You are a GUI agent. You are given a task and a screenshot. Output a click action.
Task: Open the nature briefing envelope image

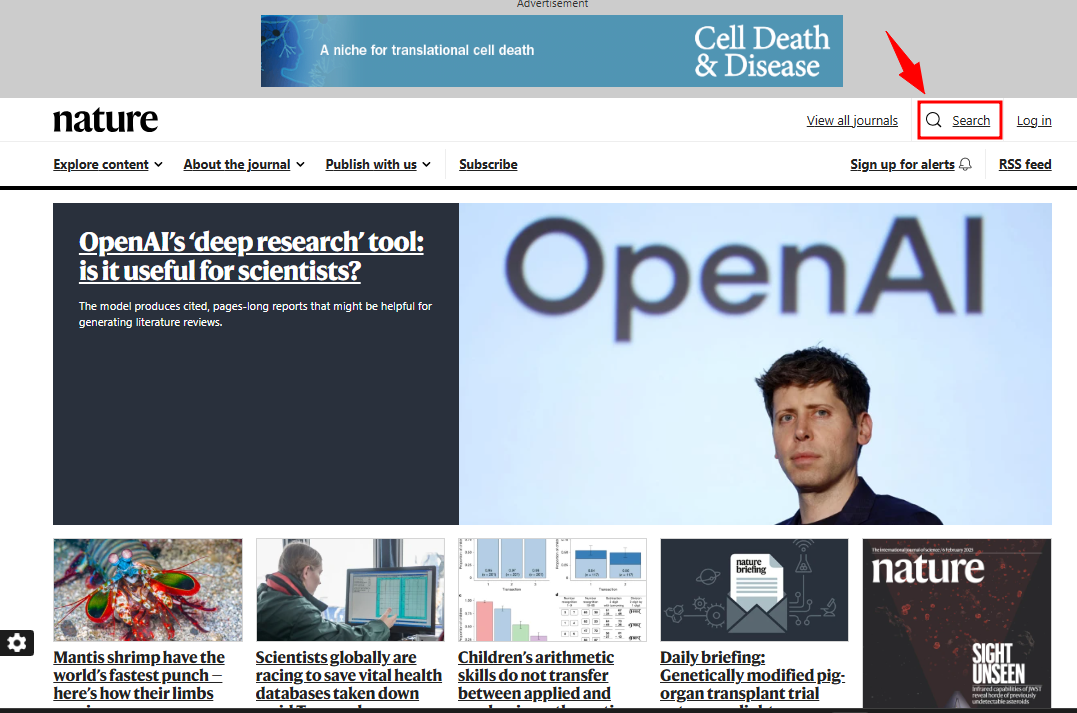754,590
